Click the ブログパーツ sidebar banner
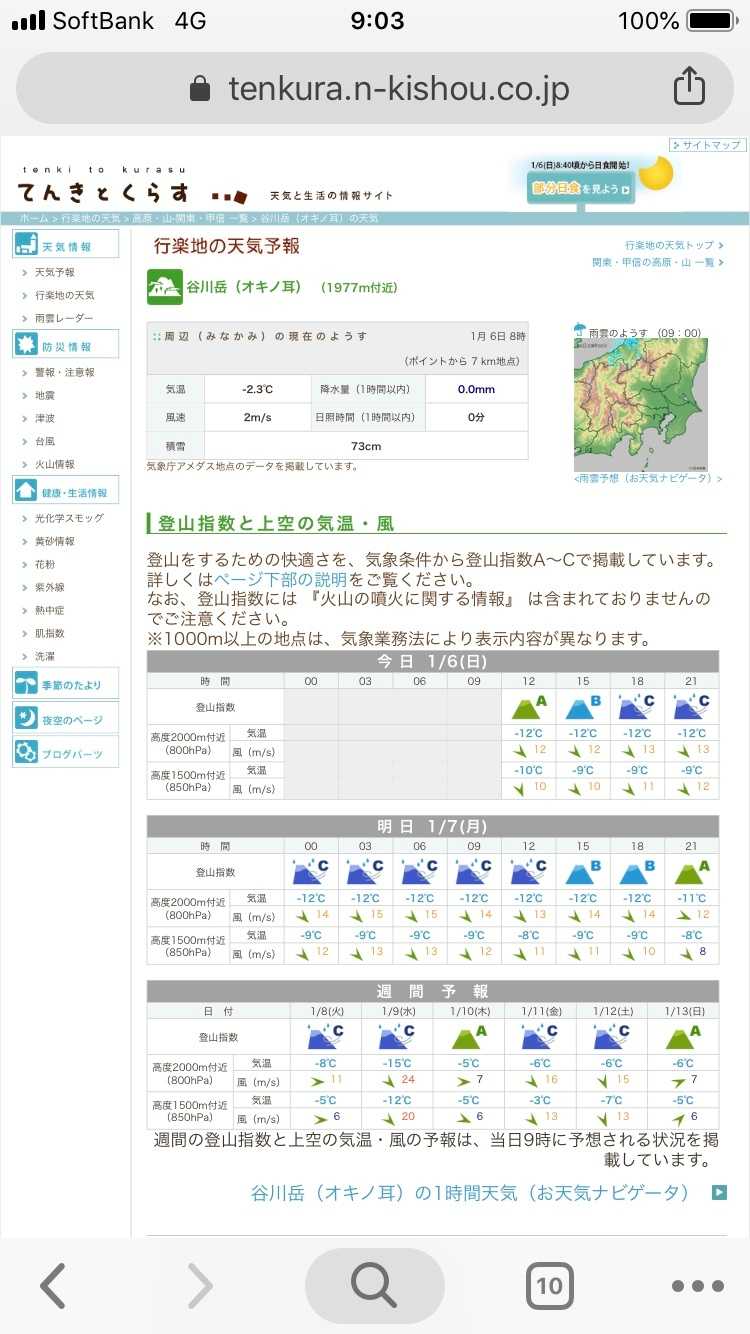Image resolution: width=750 pixels, height=1334 pixels. [x=65, y=753]
